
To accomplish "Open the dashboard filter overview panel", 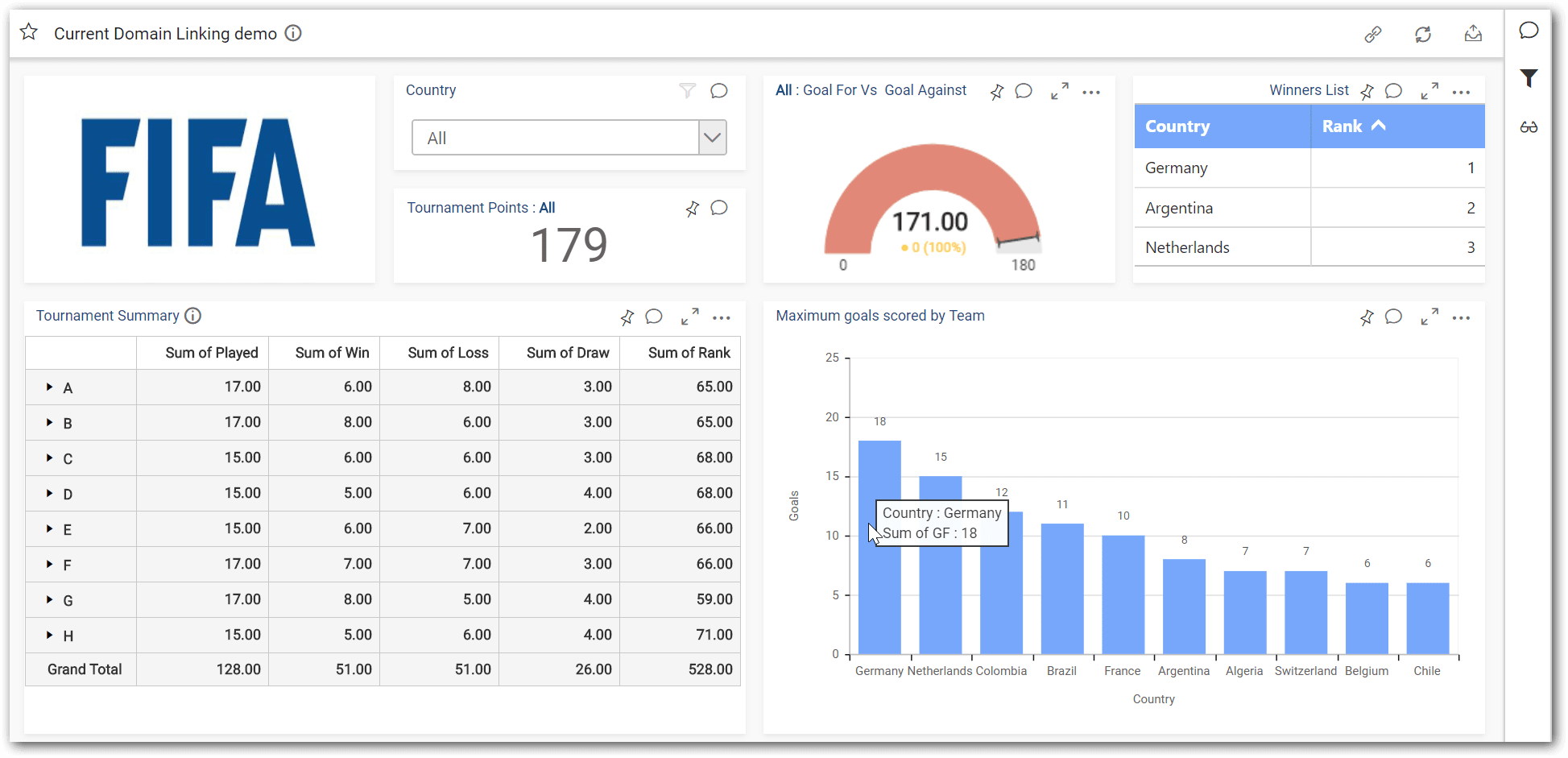I will click(1529, 78).
